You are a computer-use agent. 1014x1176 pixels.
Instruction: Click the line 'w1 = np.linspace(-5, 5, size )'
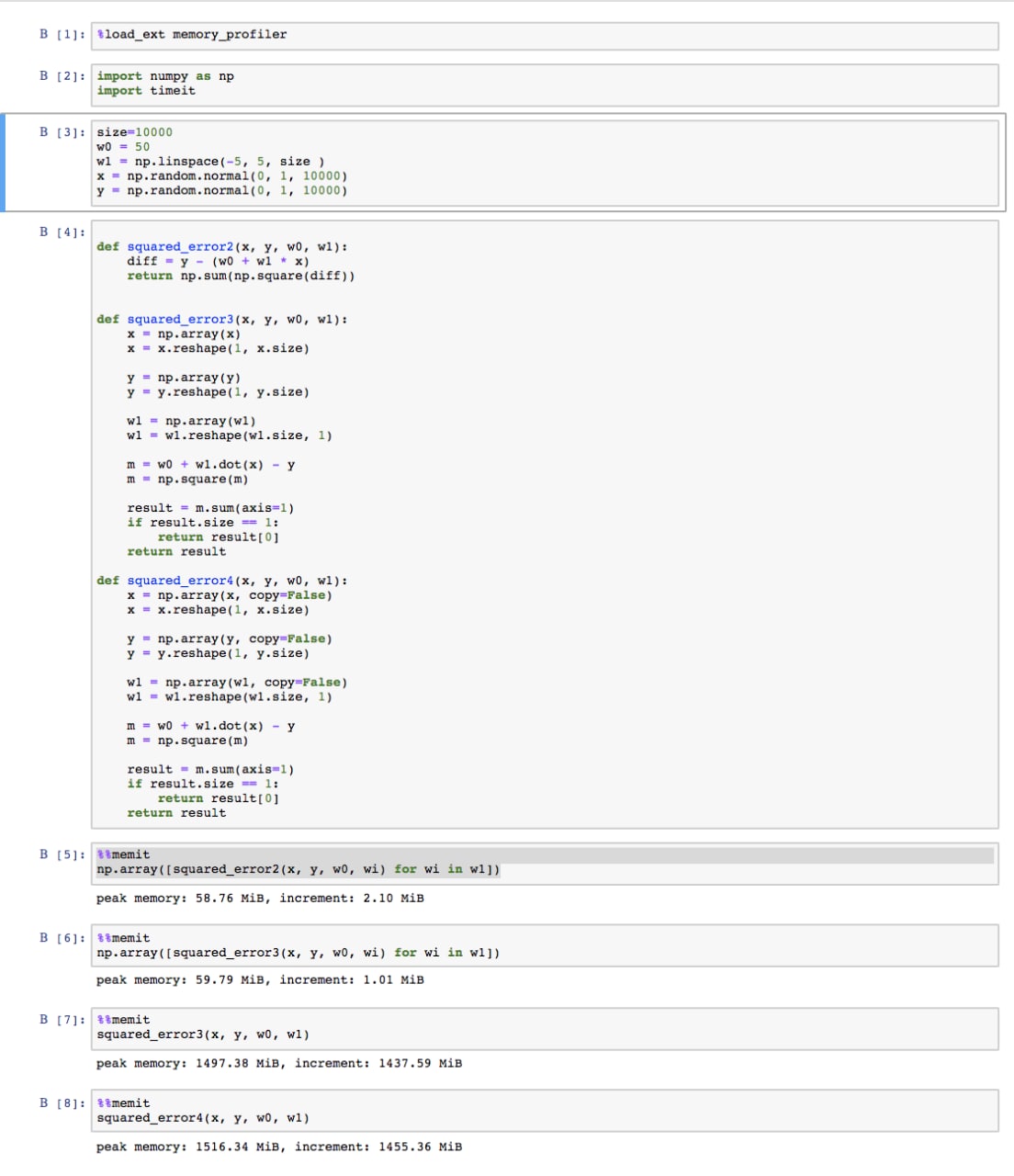[210, 162]
